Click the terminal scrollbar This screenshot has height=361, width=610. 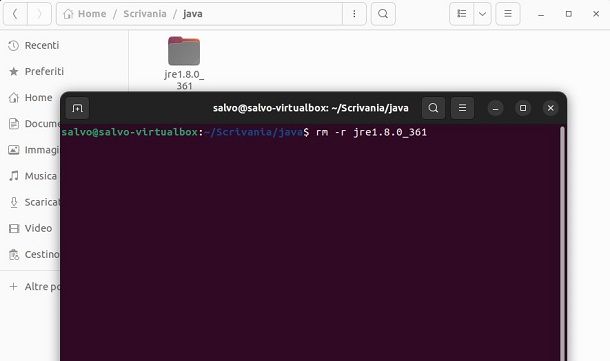[x=562, y=243]
